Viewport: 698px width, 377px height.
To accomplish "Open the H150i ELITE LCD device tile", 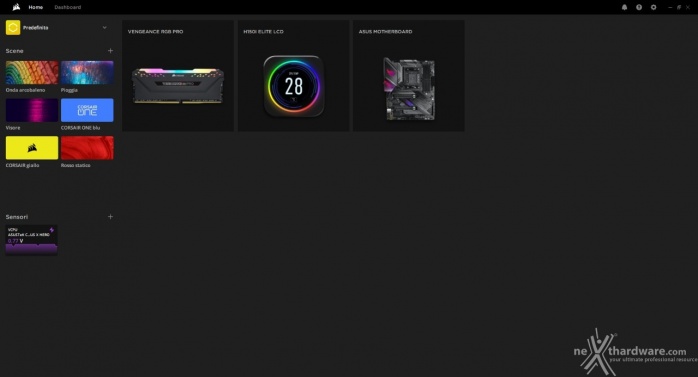I will pos(293,76).
